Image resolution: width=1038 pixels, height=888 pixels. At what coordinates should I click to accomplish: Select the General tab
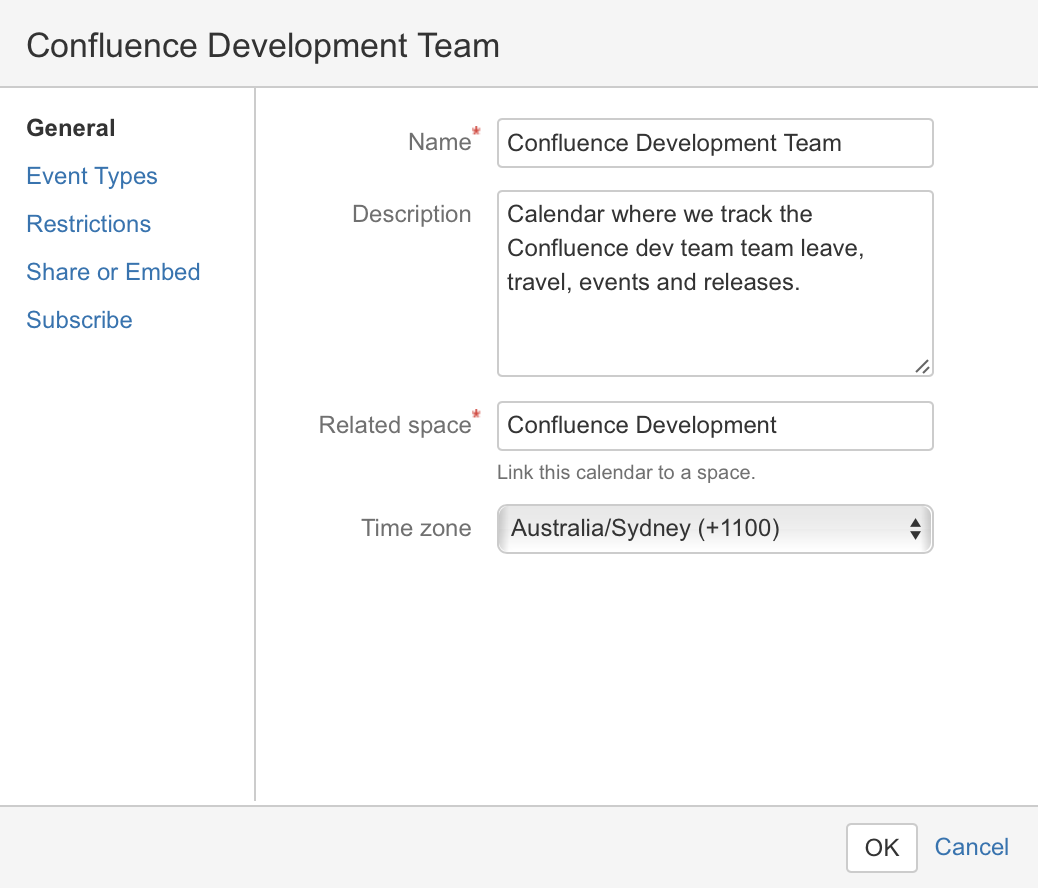coord(71,128)
